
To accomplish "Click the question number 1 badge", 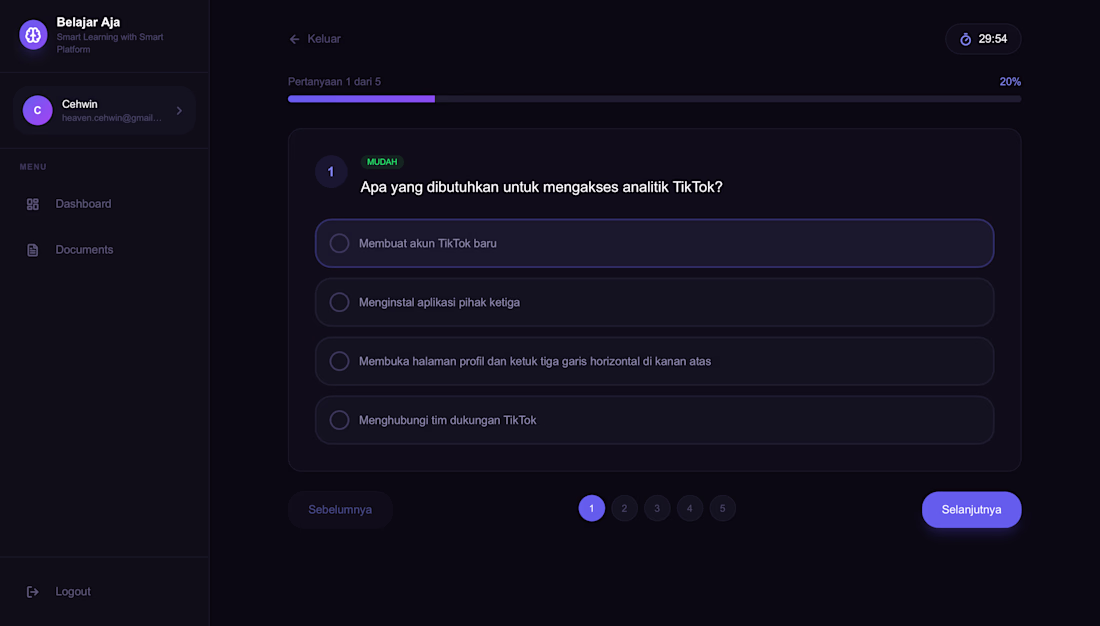I will [x=331, y=172].
